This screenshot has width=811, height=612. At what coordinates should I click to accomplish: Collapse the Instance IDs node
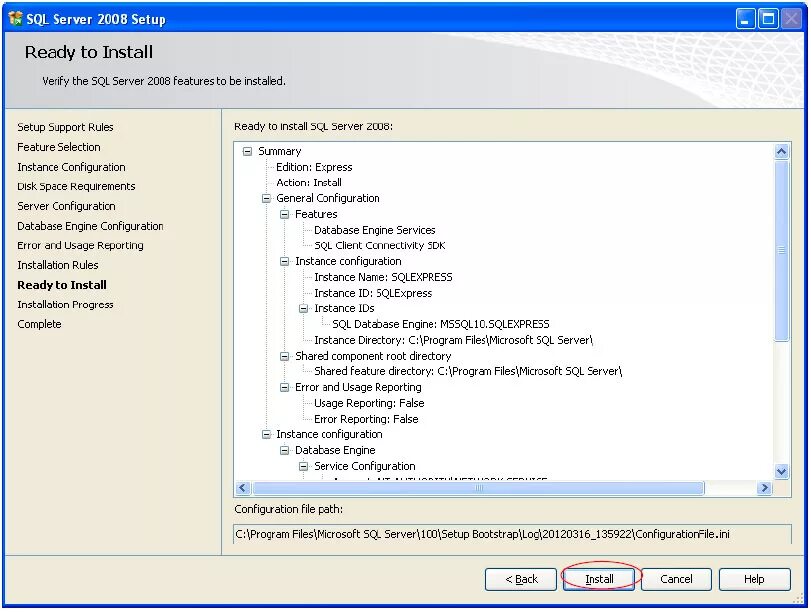pyautogui.click(x=304, y=308)
